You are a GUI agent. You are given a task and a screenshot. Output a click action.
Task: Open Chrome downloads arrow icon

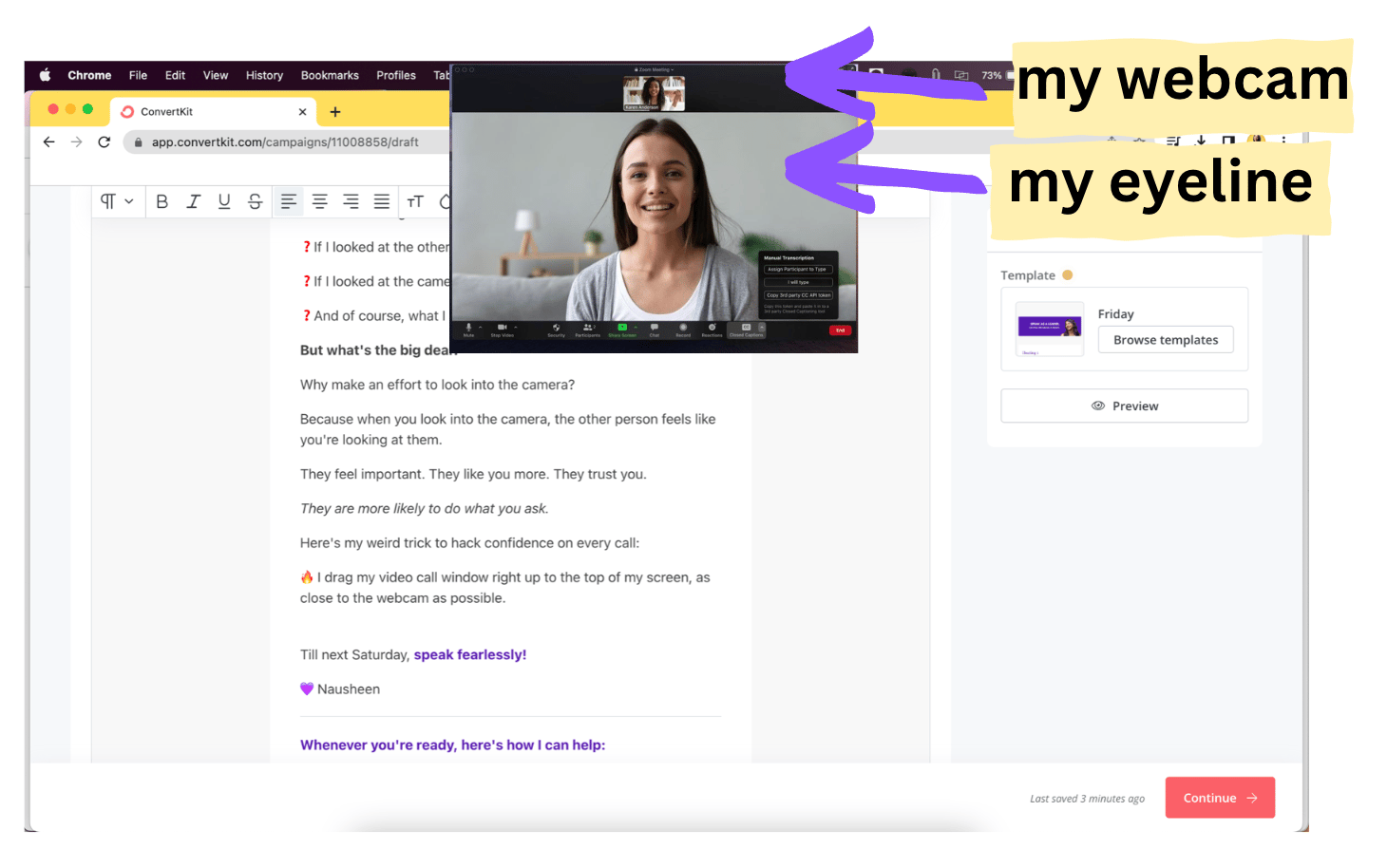click(x=1201, y=140)
